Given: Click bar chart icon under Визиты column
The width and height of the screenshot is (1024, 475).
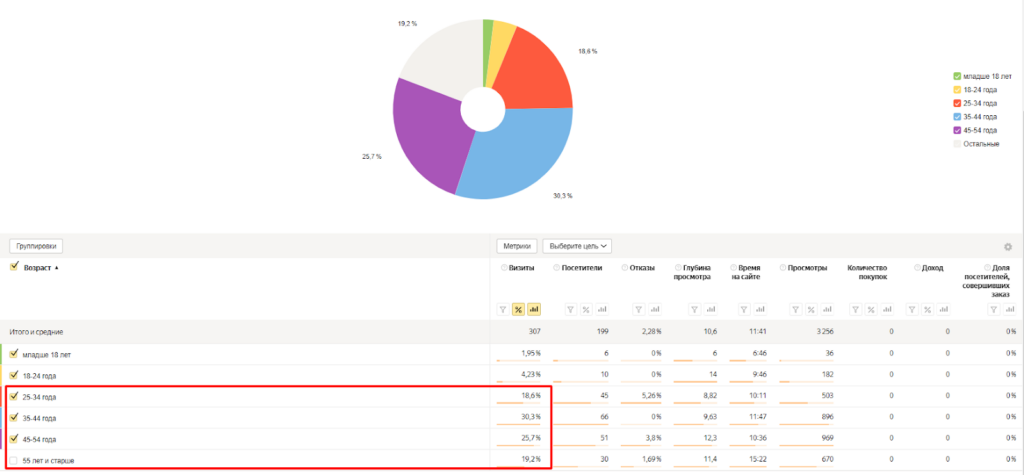Looking at the screenshot, I should (533, 309).
